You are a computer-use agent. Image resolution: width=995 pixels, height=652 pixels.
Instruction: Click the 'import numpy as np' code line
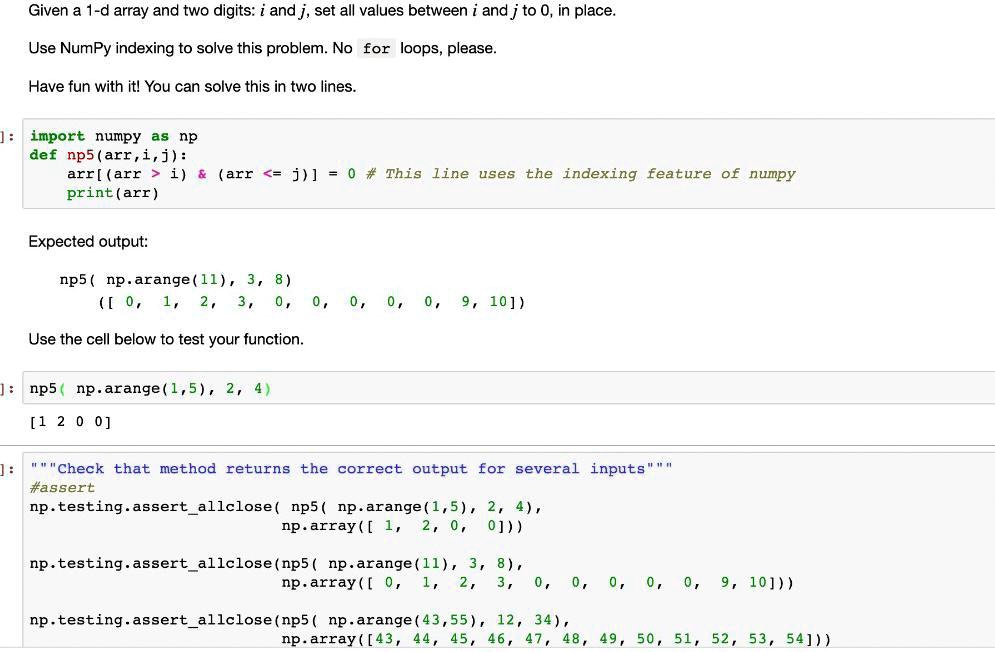[x=114, y=136]
